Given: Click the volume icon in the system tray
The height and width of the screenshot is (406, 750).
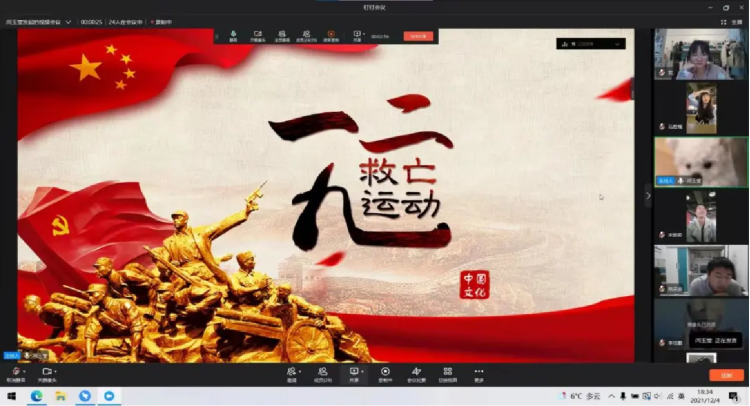Looking at the screenshot, I should click(658, 396).
